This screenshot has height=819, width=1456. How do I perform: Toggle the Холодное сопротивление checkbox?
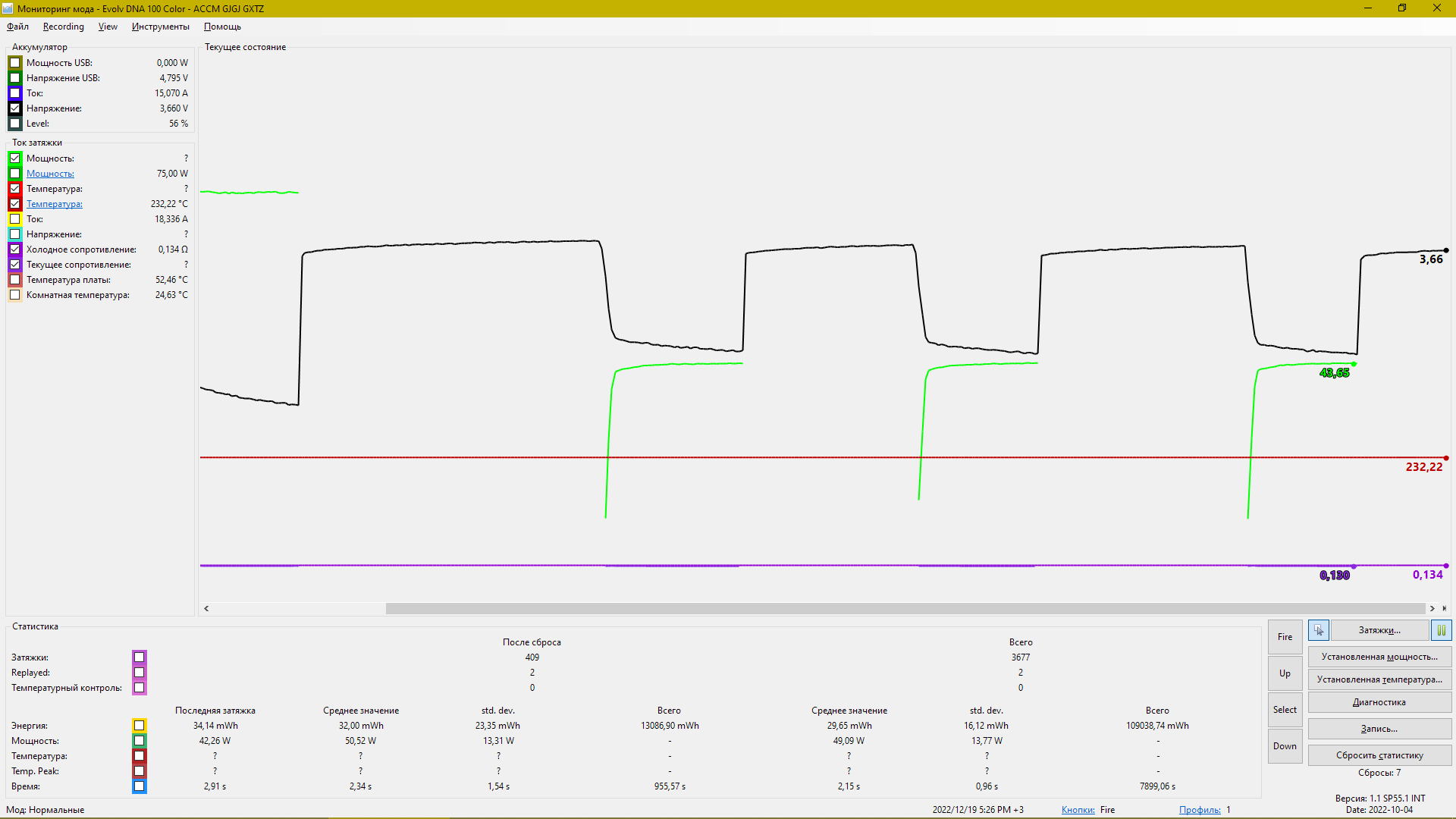[15, 249]
